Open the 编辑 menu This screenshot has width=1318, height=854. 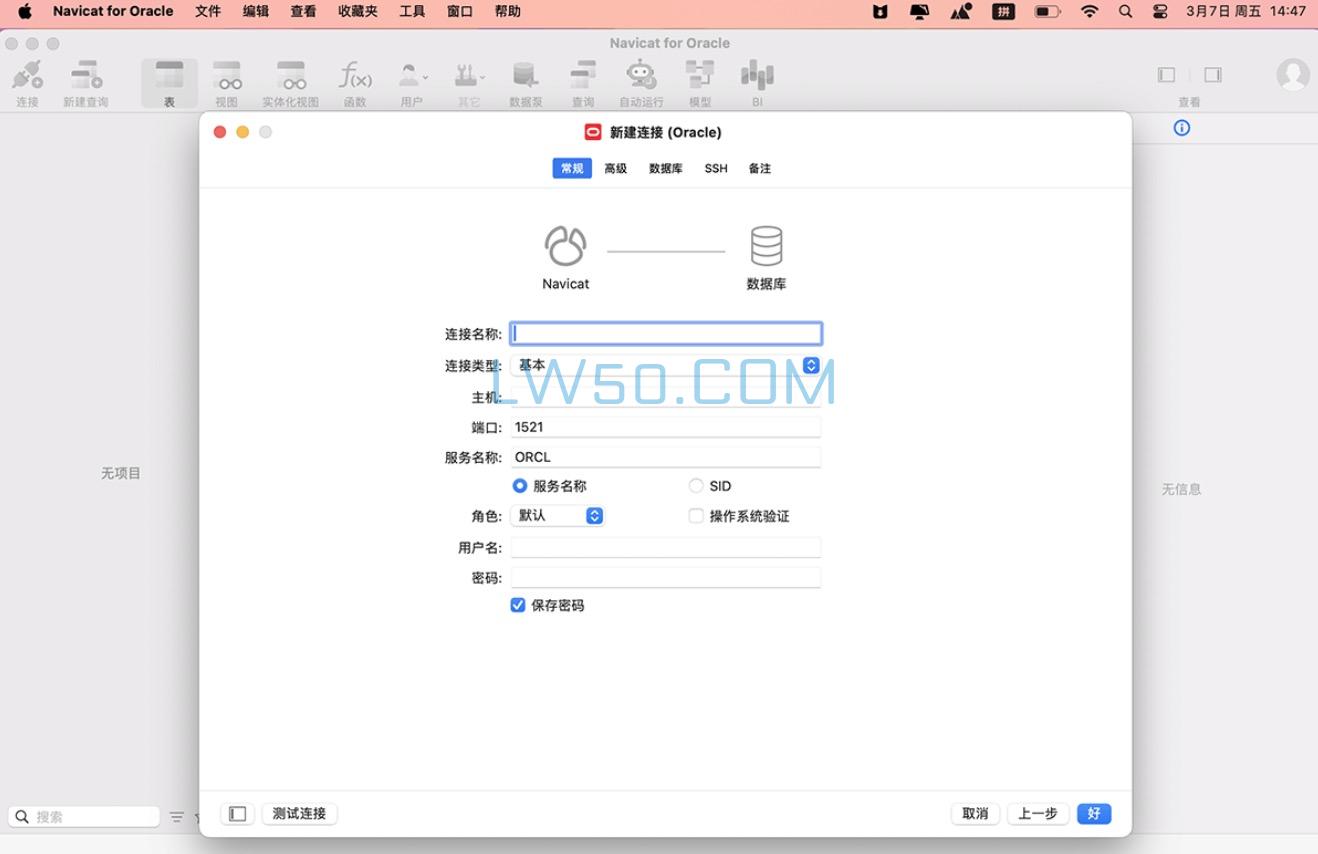(x=256, y=12)
